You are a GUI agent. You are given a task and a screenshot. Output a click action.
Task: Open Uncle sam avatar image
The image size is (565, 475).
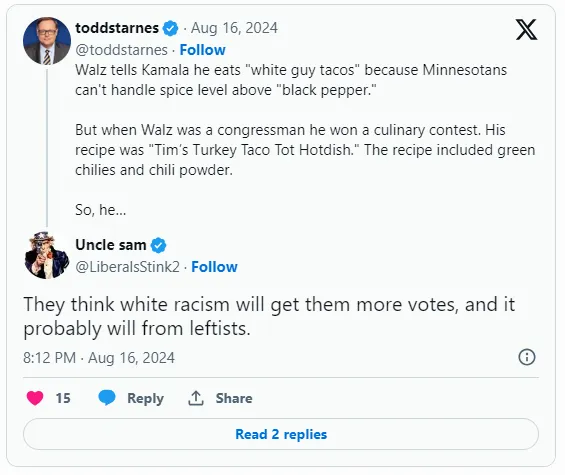47,255
